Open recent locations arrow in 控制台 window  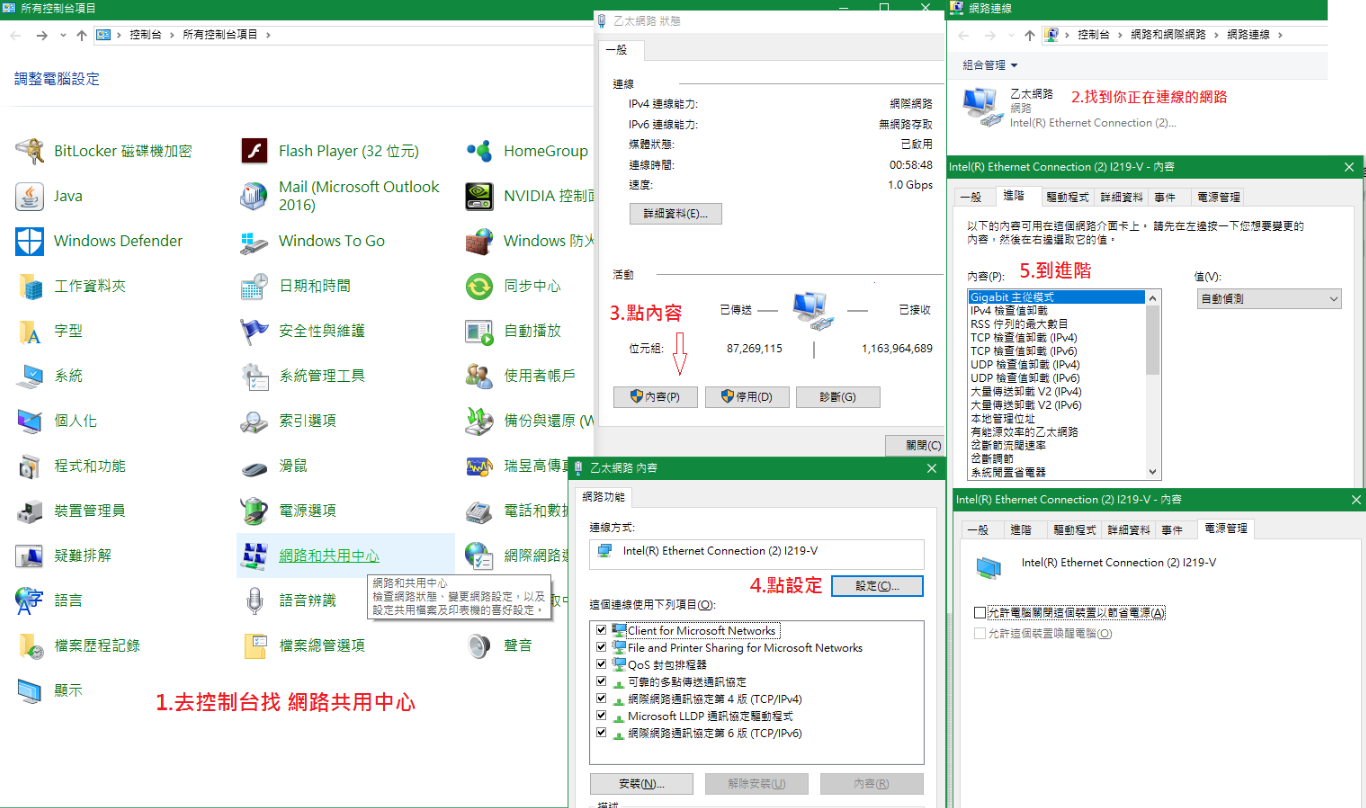click(x=64, y=35)
